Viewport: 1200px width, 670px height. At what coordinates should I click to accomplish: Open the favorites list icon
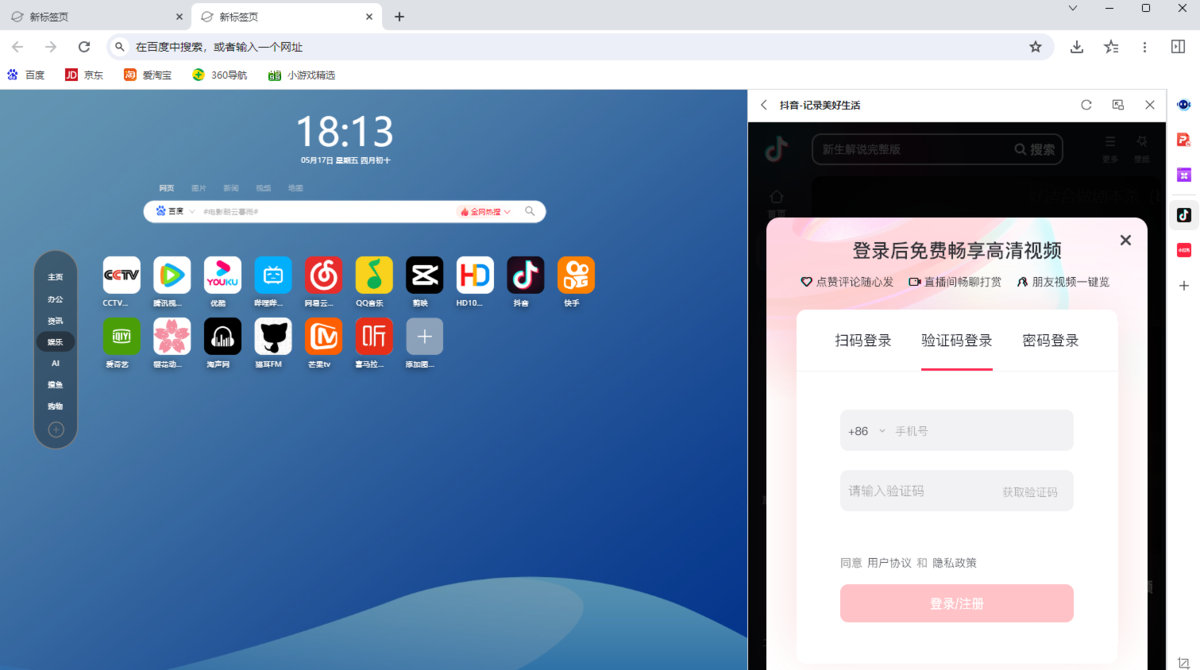[1111, 47]
